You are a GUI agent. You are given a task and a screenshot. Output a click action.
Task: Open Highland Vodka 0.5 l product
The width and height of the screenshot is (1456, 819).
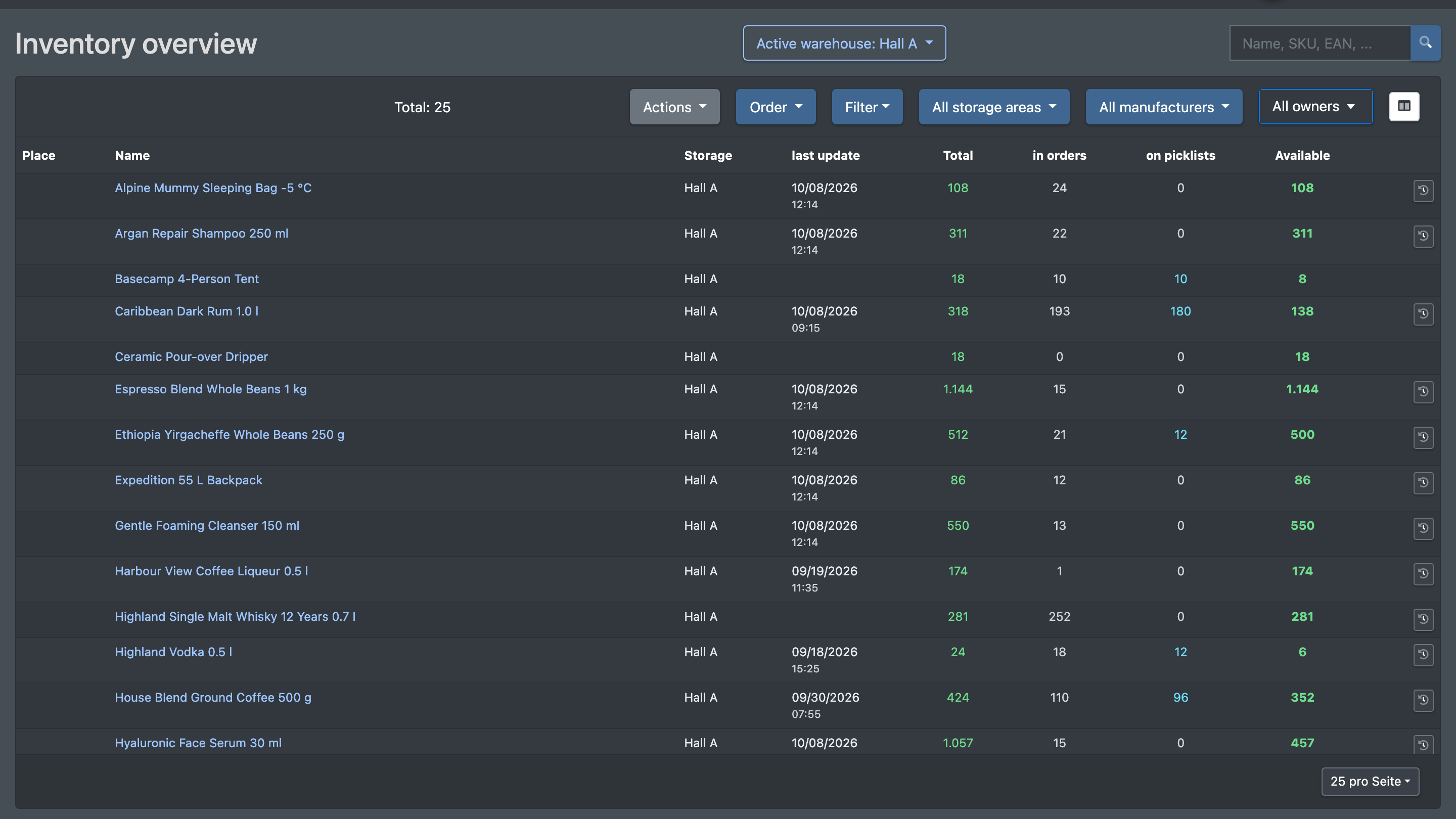[x=173, y=652]
